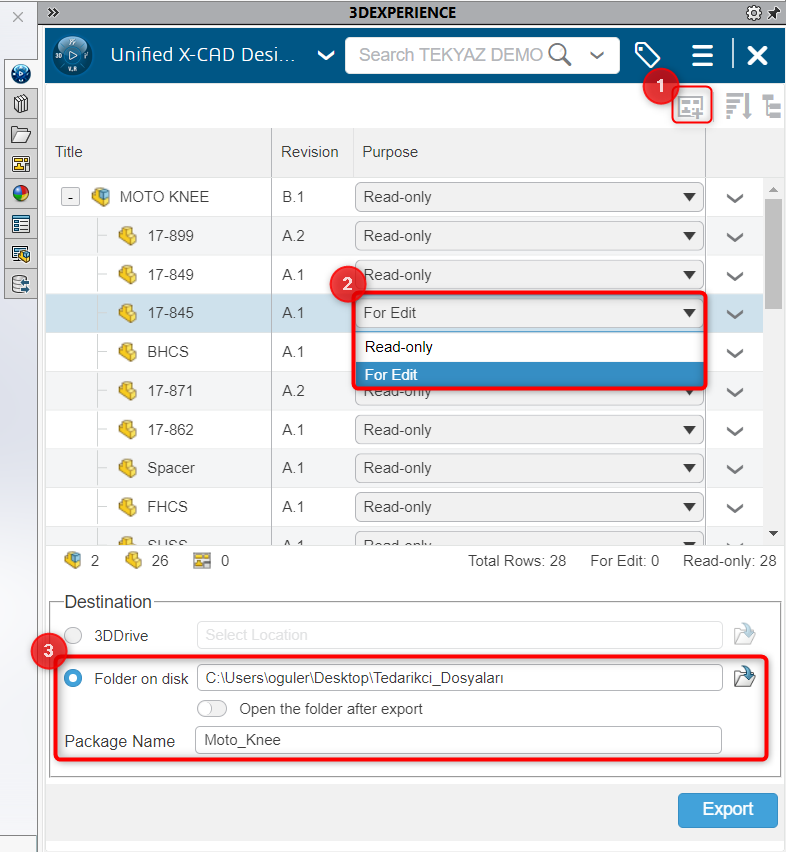Open the database exchange sidebar tab
The height and width of the screenshot is (852, 786).
click(x=21, y=284)
